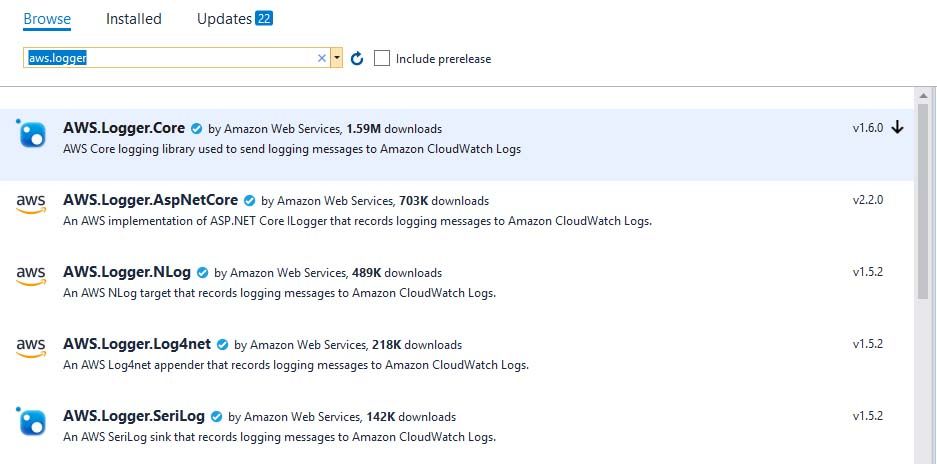
Task: Click AWS.Logger.Core download arrow icon
Action: pyautogui.click(x=897, y=127)
